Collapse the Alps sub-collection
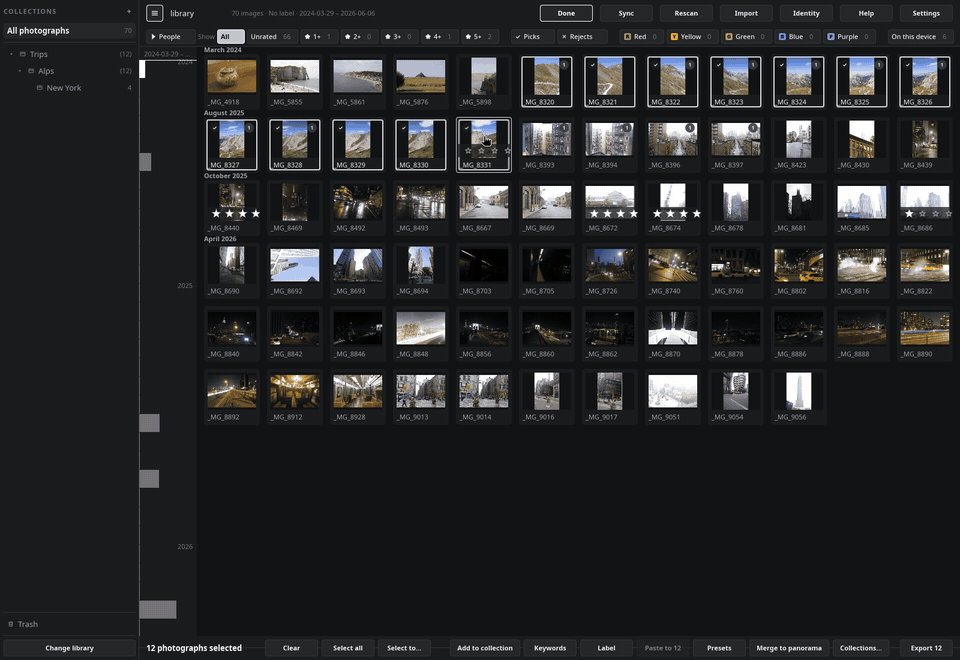The image size is (960, 660). coord(20,71)
